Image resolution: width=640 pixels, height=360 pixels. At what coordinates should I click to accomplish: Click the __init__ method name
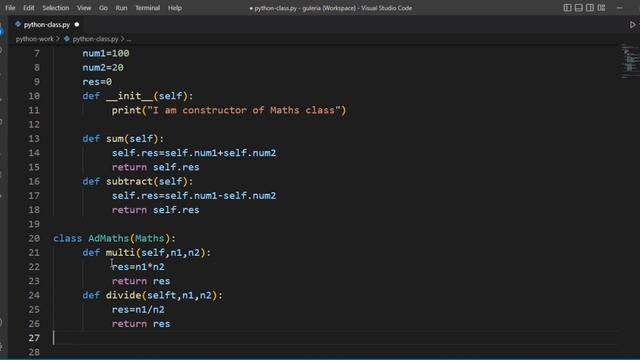[129, 96]
